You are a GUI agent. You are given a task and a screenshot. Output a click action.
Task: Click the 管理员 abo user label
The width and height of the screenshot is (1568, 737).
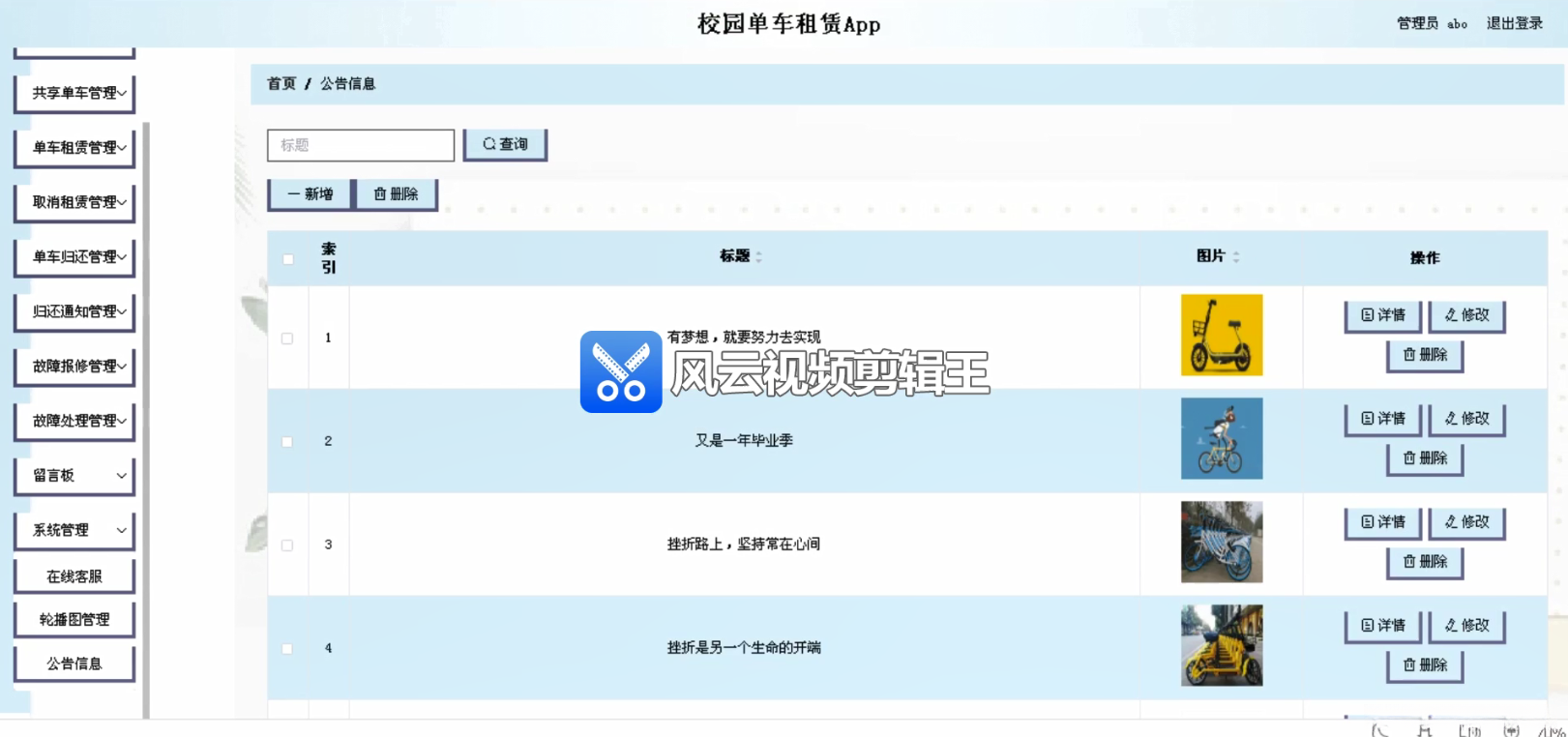(x=1433, y=23)
